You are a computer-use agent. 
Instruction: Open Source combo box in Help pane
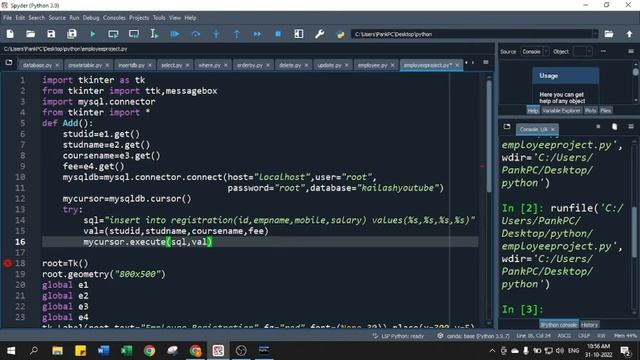click(534, 51)
